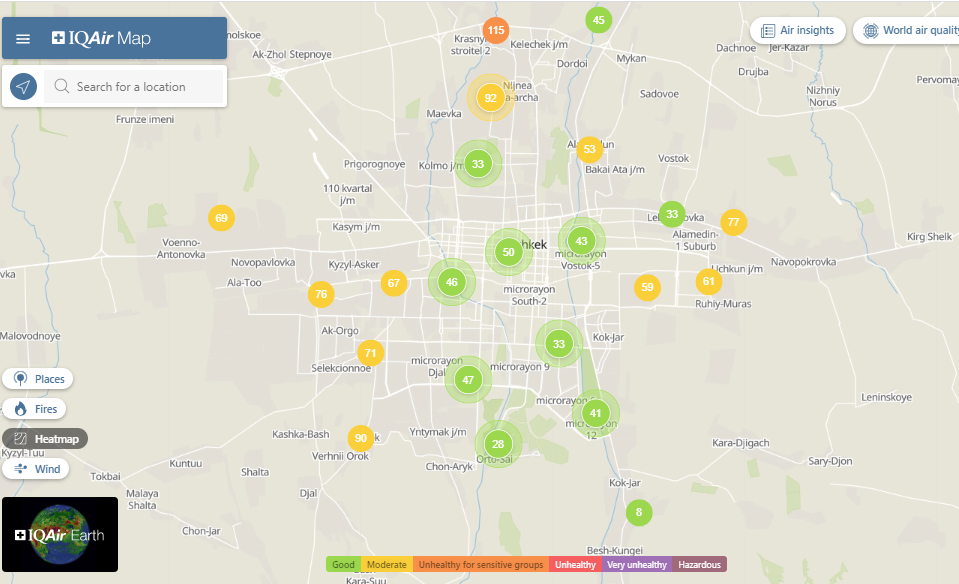Click the IQAir Map logo
Viewport: 959px width, 584px height.
click(101, 39)
